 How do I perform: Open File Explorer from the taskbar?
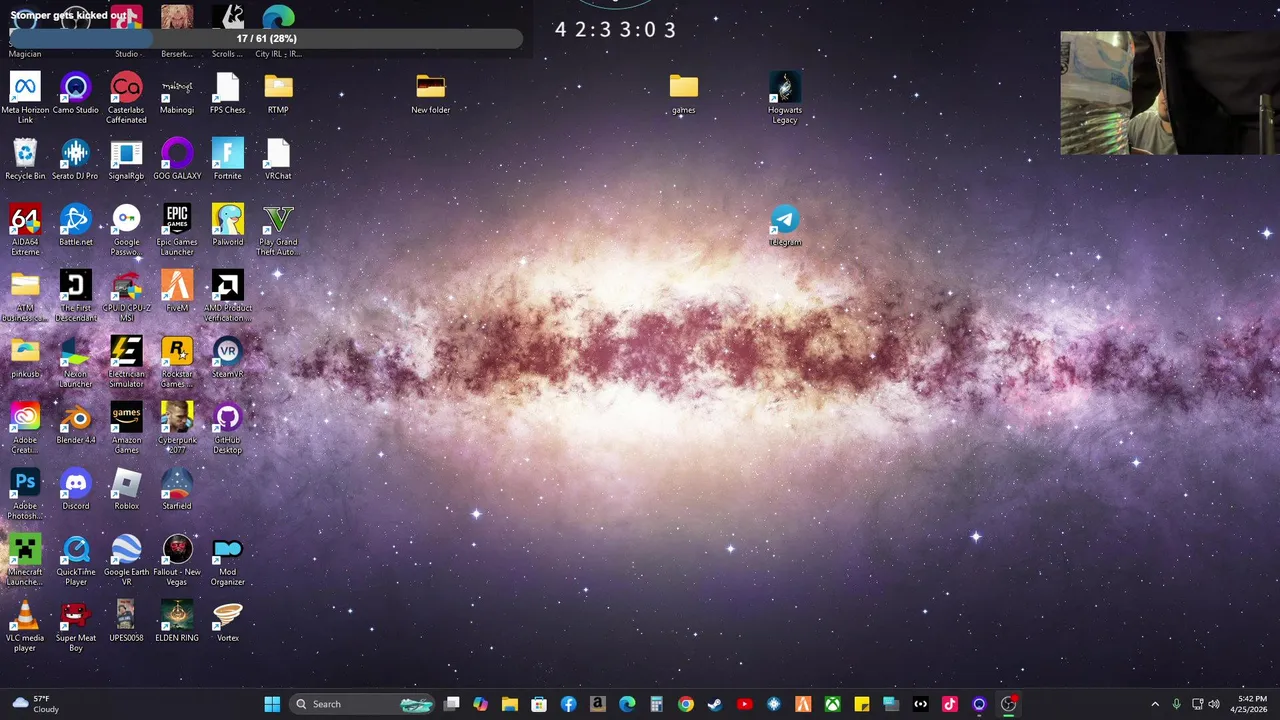pyautogui.click(x=510, y=704)
